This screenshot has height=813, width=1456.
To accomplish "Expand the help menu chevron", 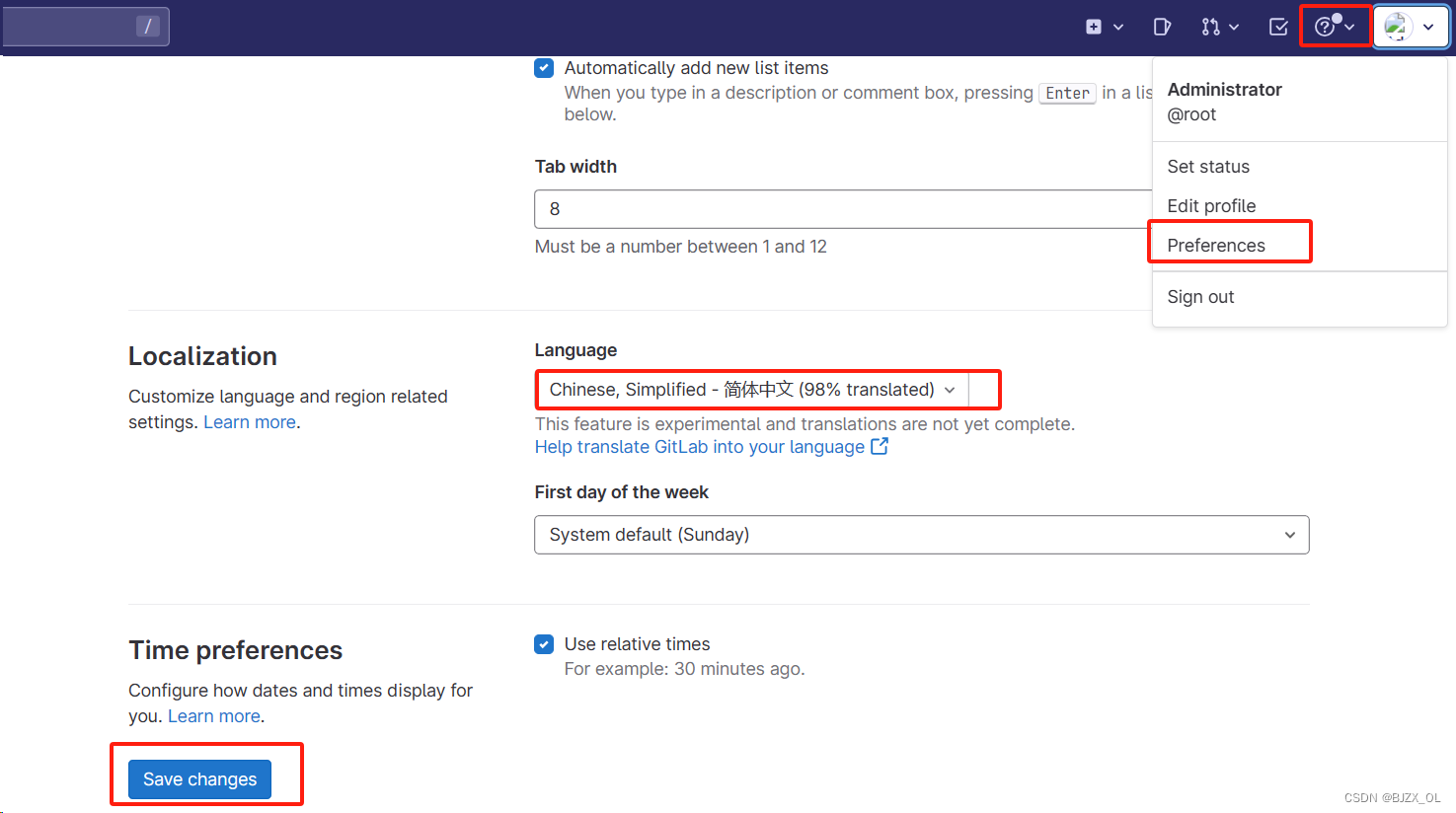I will tap(1349, 28).
